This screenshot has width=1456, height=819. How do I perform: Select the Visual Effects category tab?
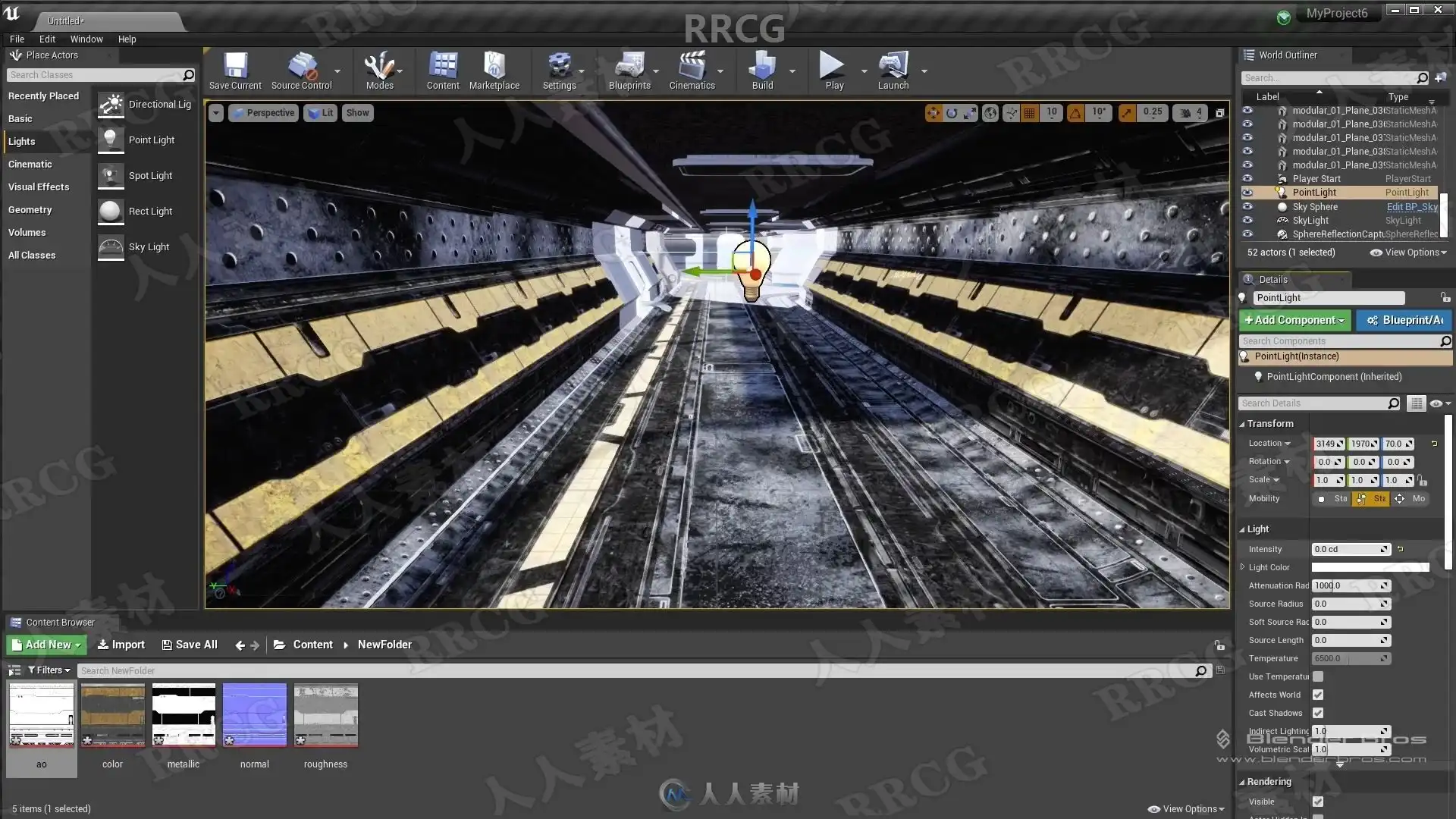click(x=39, y=187)
